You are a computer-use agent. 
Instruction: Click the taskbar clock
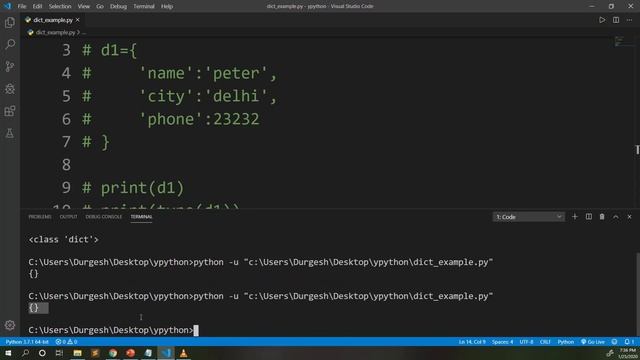(x=627, y=353)
